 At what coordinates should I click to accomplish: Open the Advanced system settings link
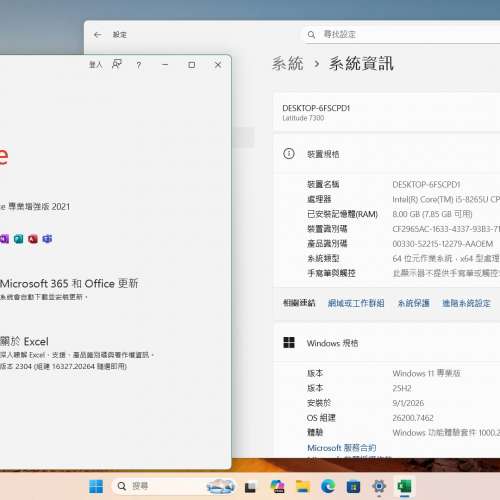466,303
